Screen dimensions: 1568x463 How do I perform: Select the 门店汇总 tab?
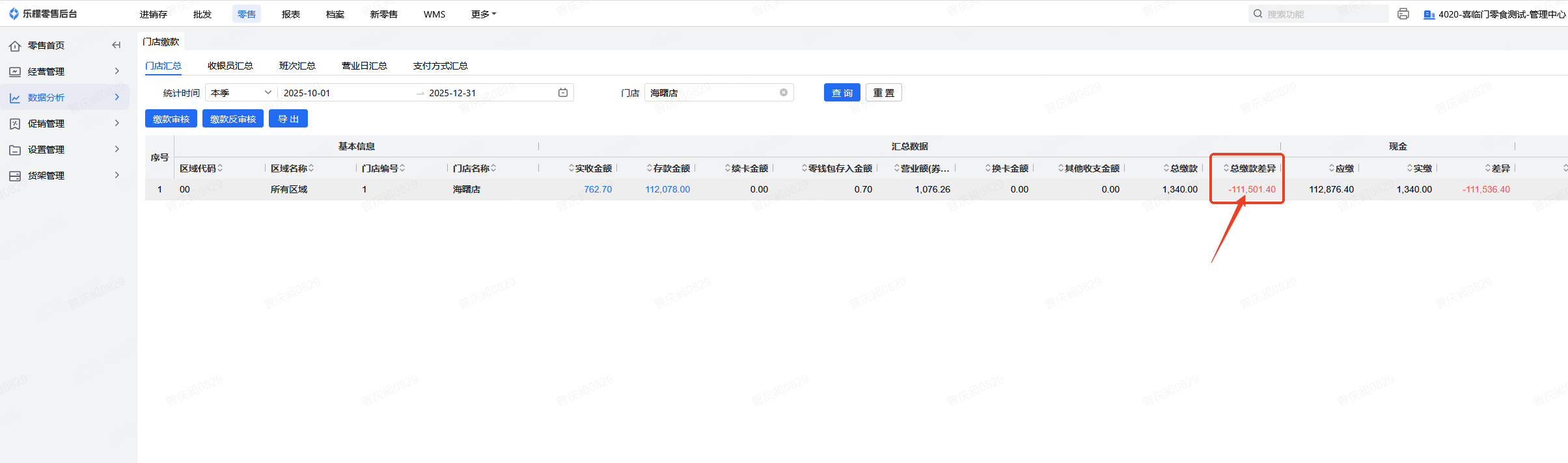163,66
